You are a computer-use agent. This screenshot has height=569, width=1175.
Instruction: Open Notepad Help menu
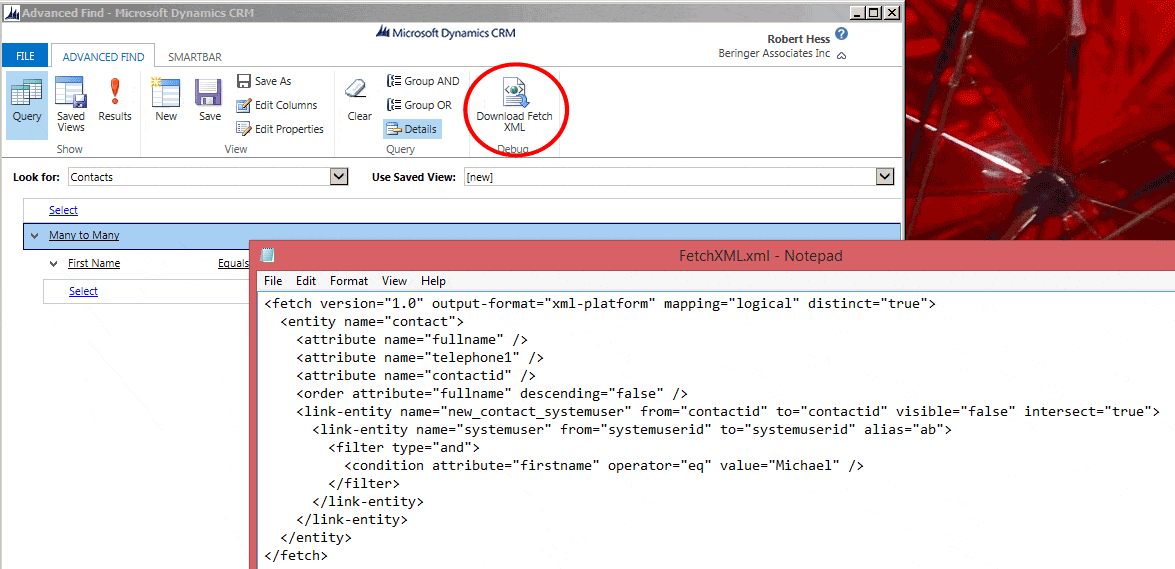433,281
